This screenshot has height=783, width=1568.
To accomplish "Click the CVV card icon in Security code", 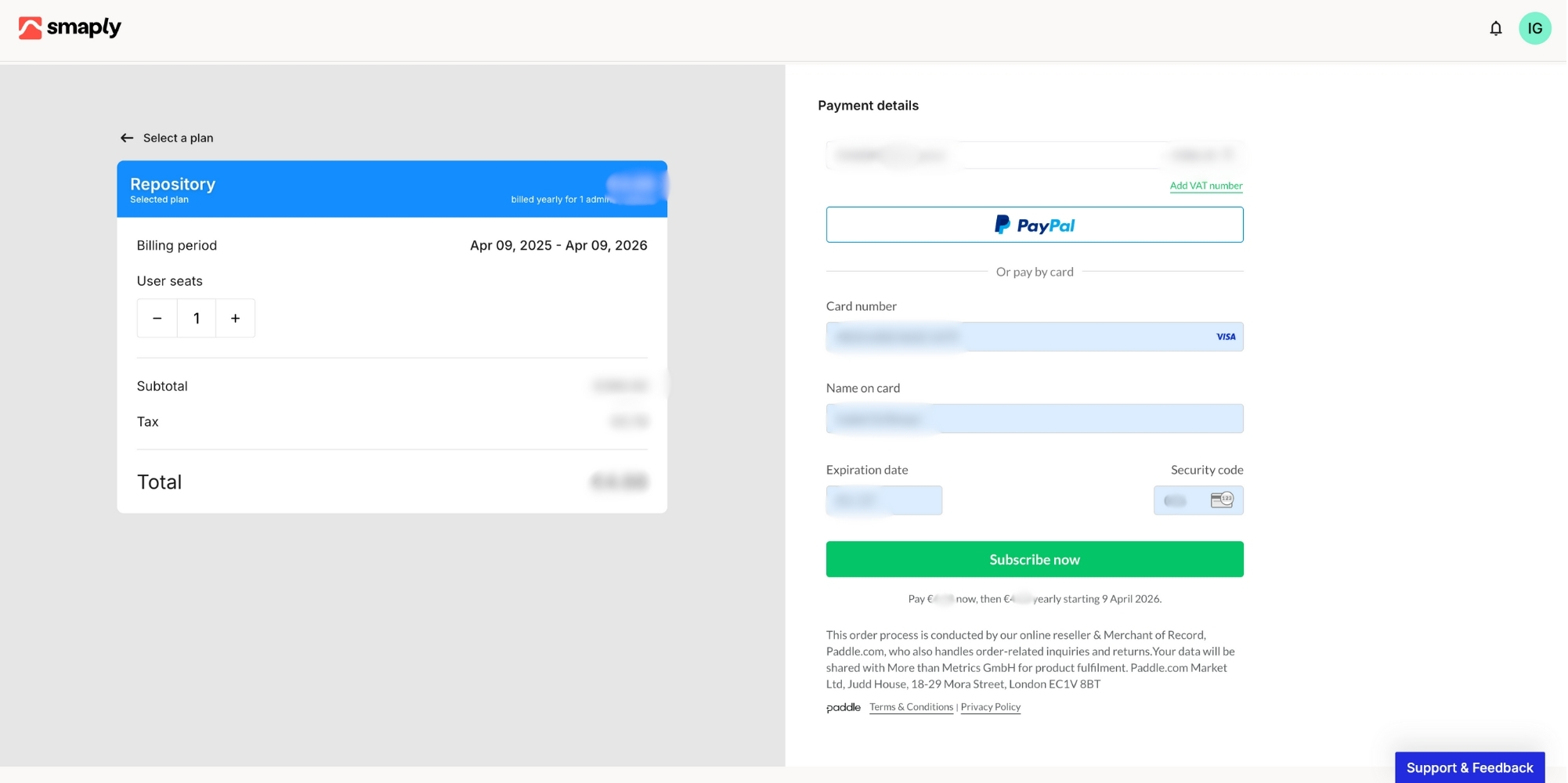I will (1221, 500).
